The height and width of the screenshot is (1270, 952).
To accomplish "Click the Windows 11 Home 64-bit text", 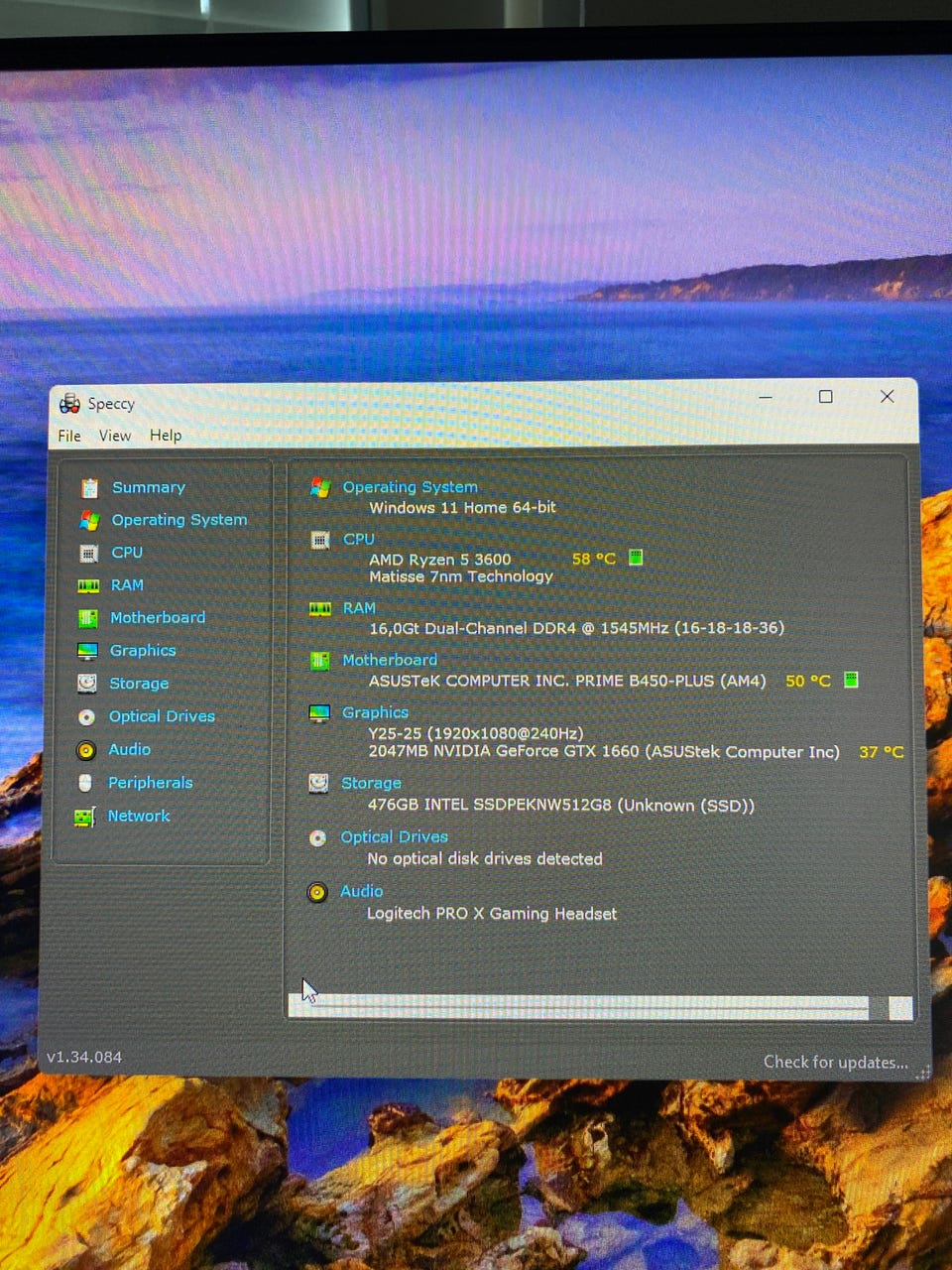I will [462, 507].
